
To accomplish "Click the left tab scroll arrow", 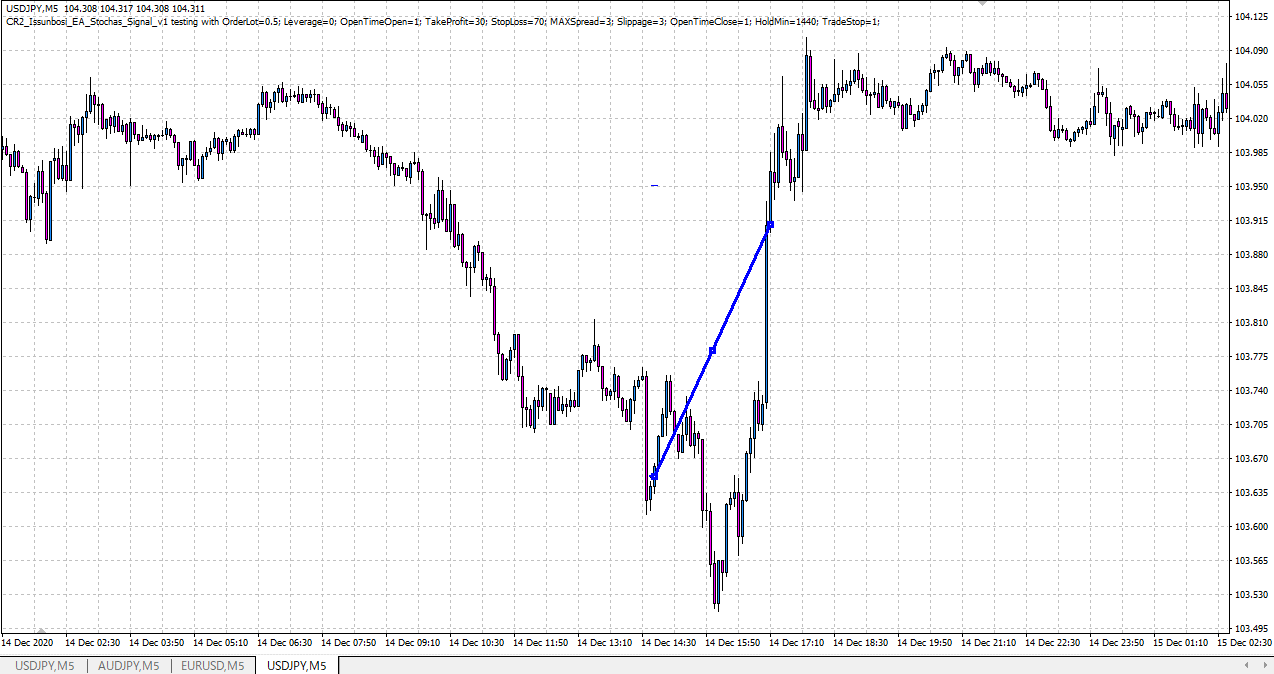I will [1246, 665].
